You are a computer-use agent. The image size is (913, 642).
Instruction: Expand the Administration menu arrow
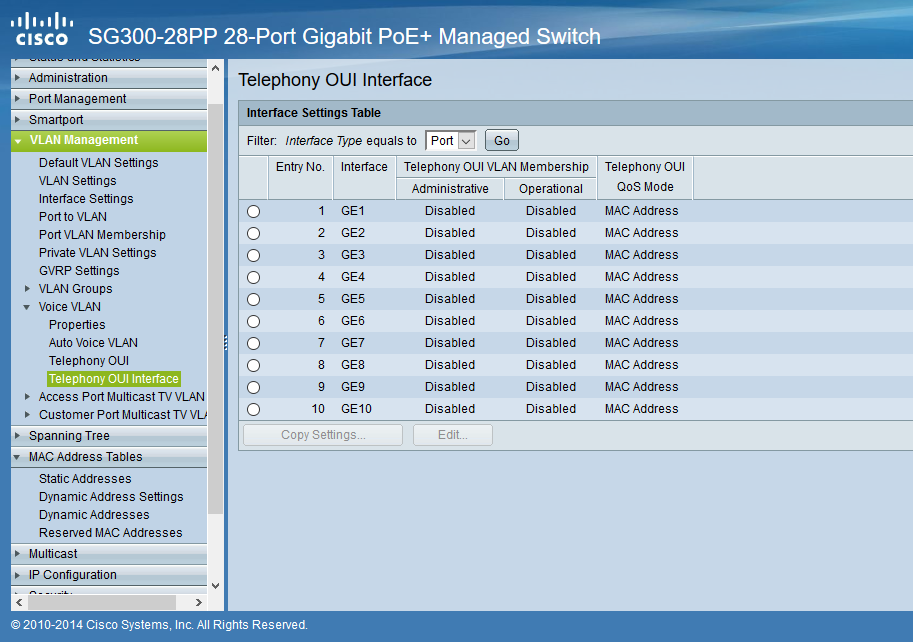click(x=17, y=77)
